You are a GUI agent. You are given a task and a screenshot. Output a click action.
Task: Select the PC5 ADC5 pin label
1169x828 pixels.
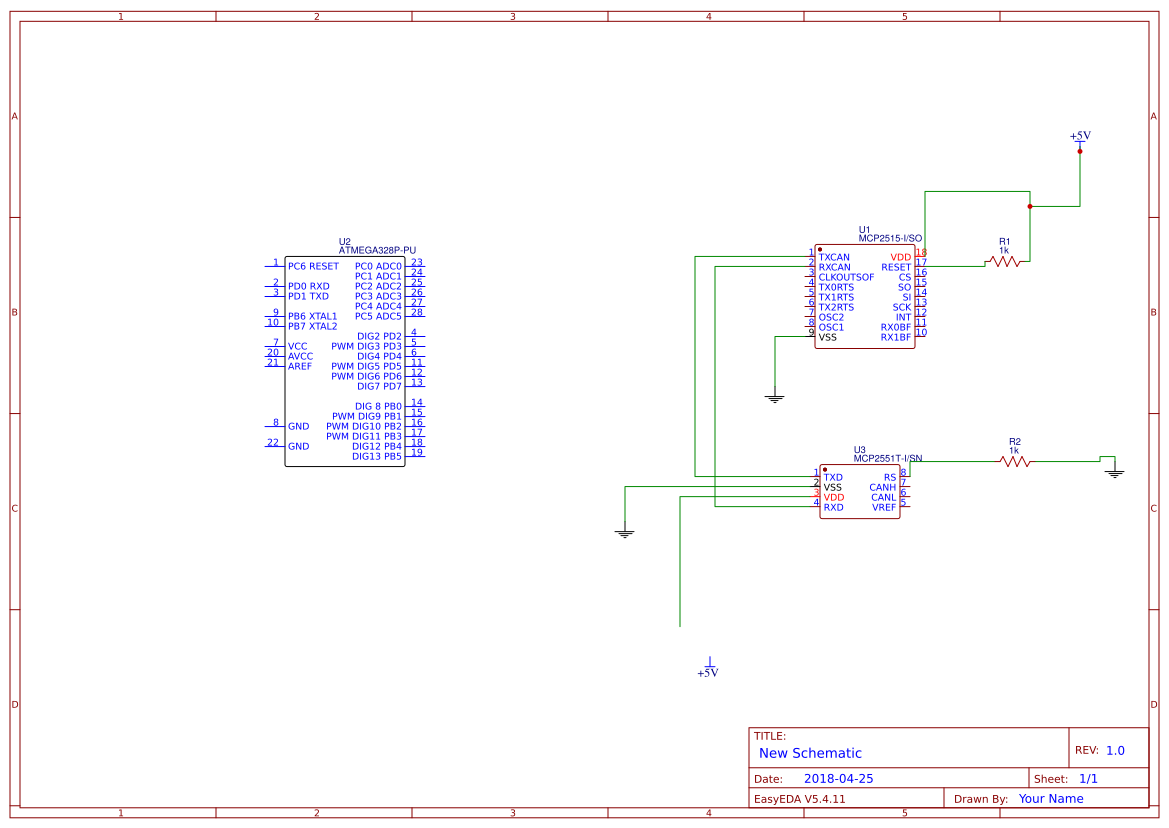[378, 316]
